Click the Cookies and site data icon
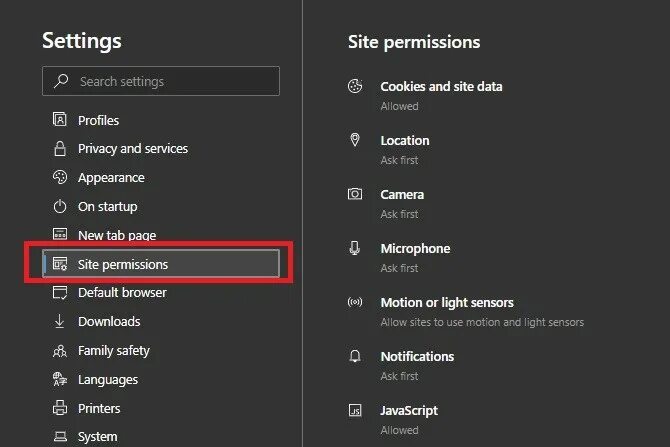The width and height of the screenshot is (670, 447). point(355,87)
